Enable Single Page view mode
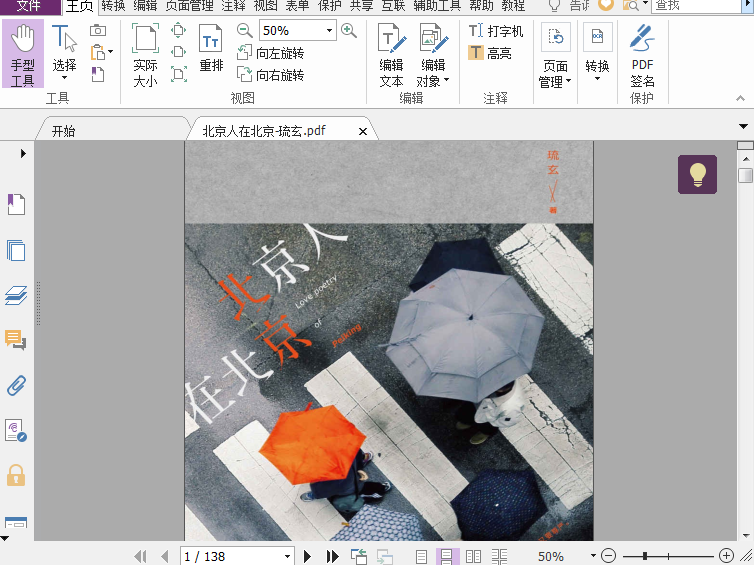The width and height of the screenshot is (754, 565). tap(421, 557)
